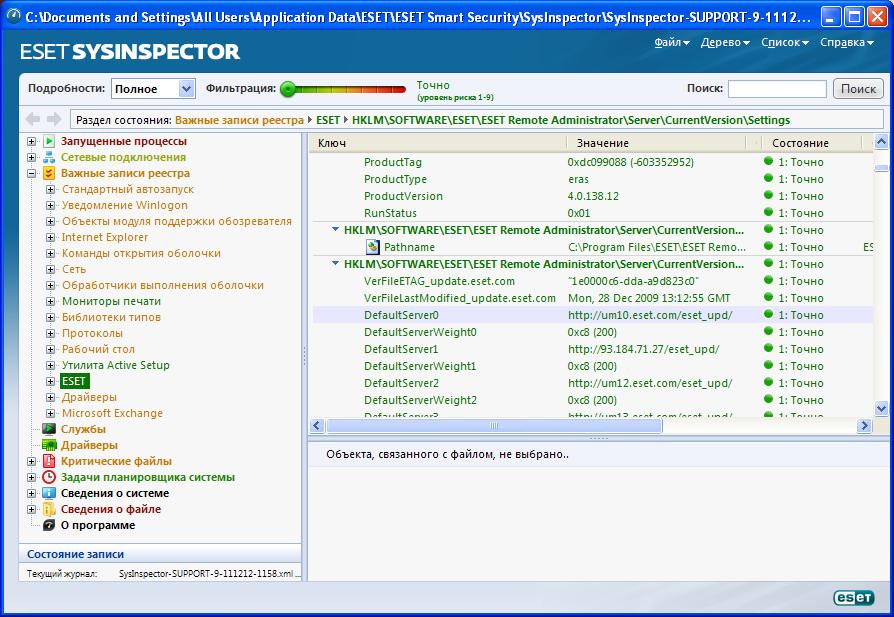
Task: Click the Сведения о файле icon
Action: click(x=49, y=509)
